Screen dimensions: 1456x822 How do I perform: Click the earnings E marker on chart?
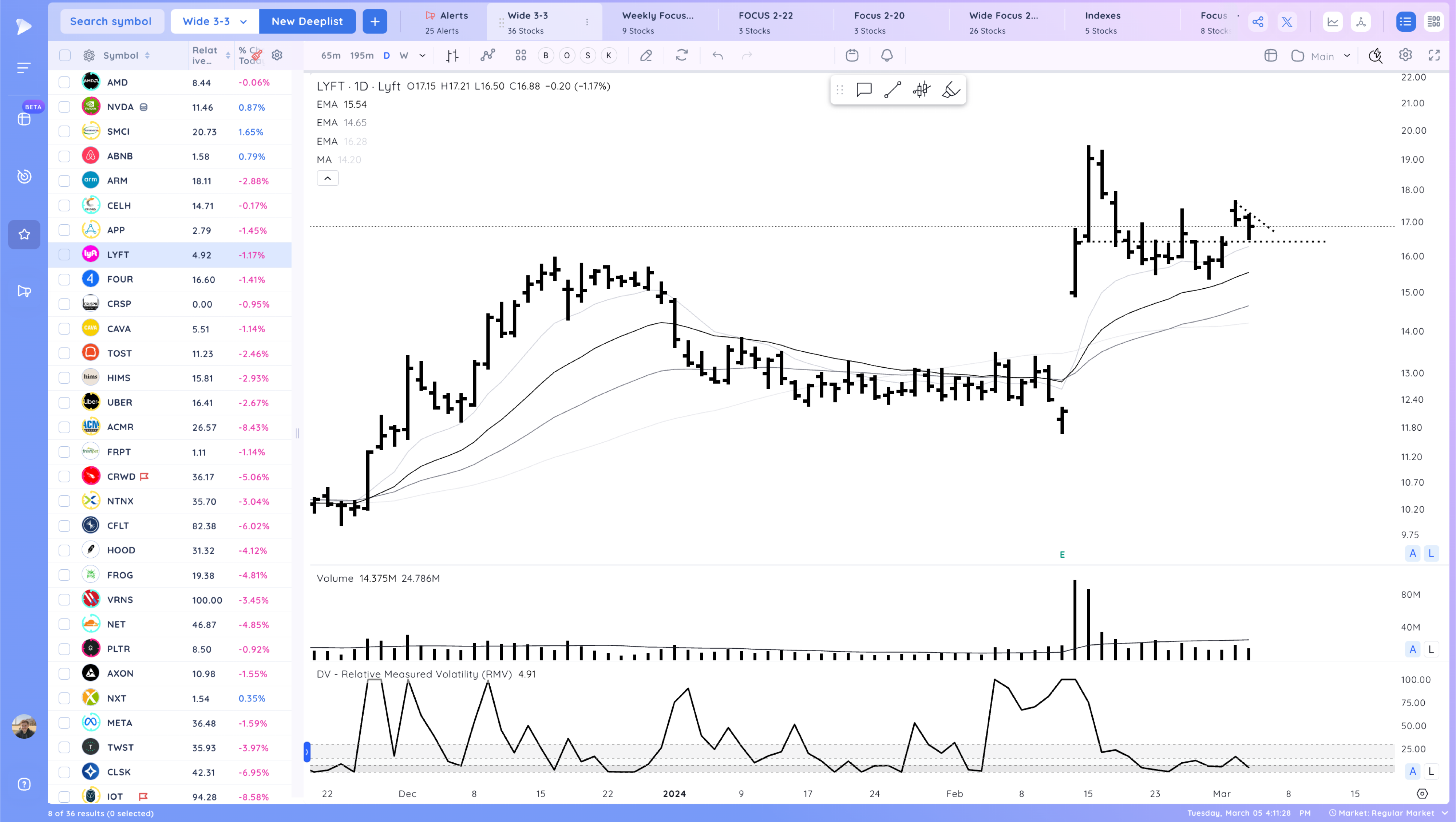pos(1062,554)
